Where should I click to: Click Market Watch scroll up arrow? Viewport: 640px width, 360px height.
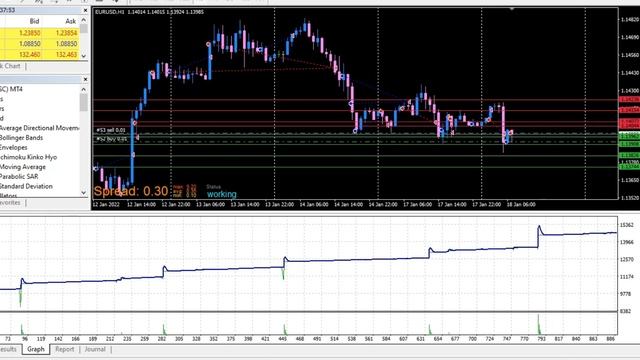coord(84,20)
